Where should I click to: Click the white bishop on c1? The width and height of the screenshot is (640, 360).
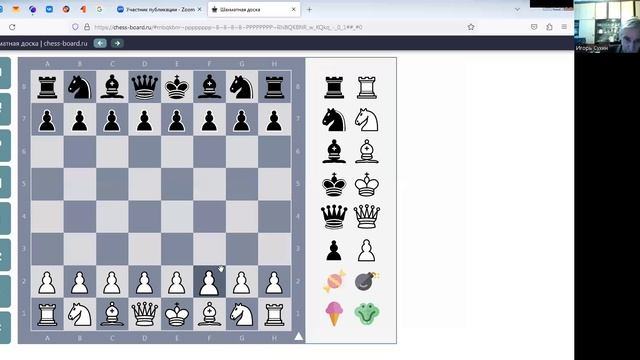point(112,314)
